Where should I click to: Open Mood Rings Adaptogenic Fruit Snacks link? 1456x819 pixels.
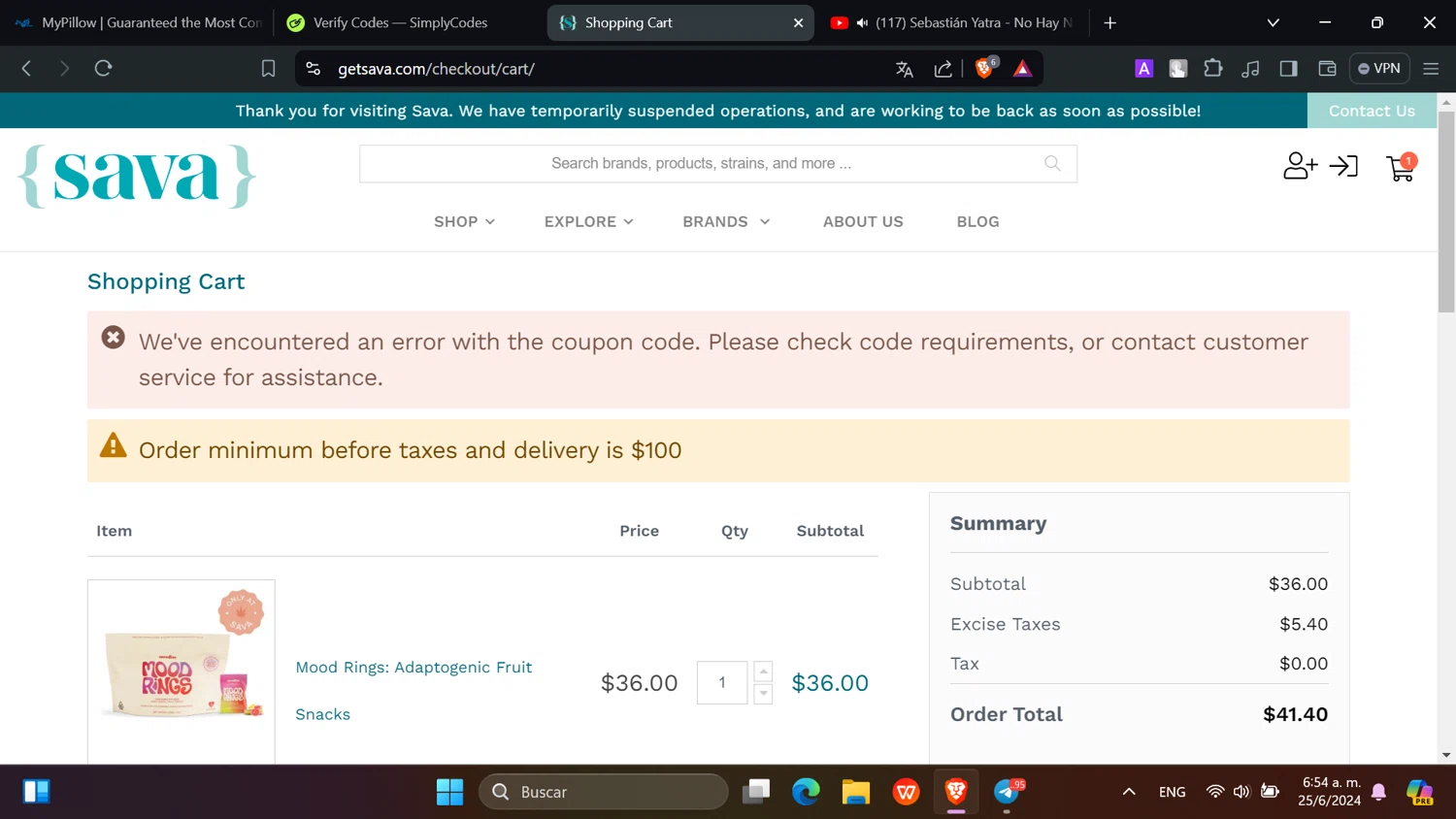click(414, 691)
